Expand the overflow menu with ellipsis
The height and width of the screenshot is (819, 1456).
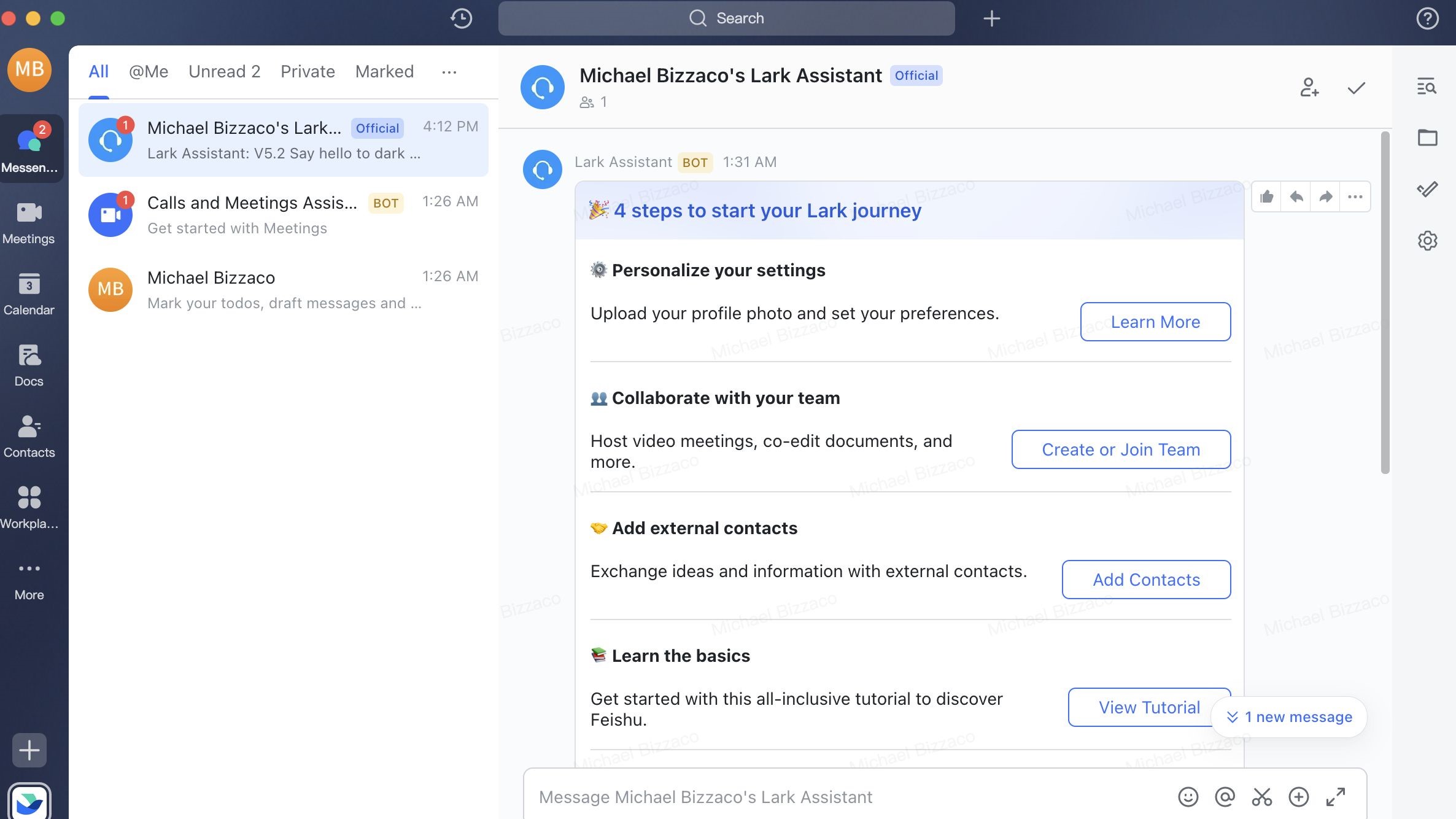point(449,72)
